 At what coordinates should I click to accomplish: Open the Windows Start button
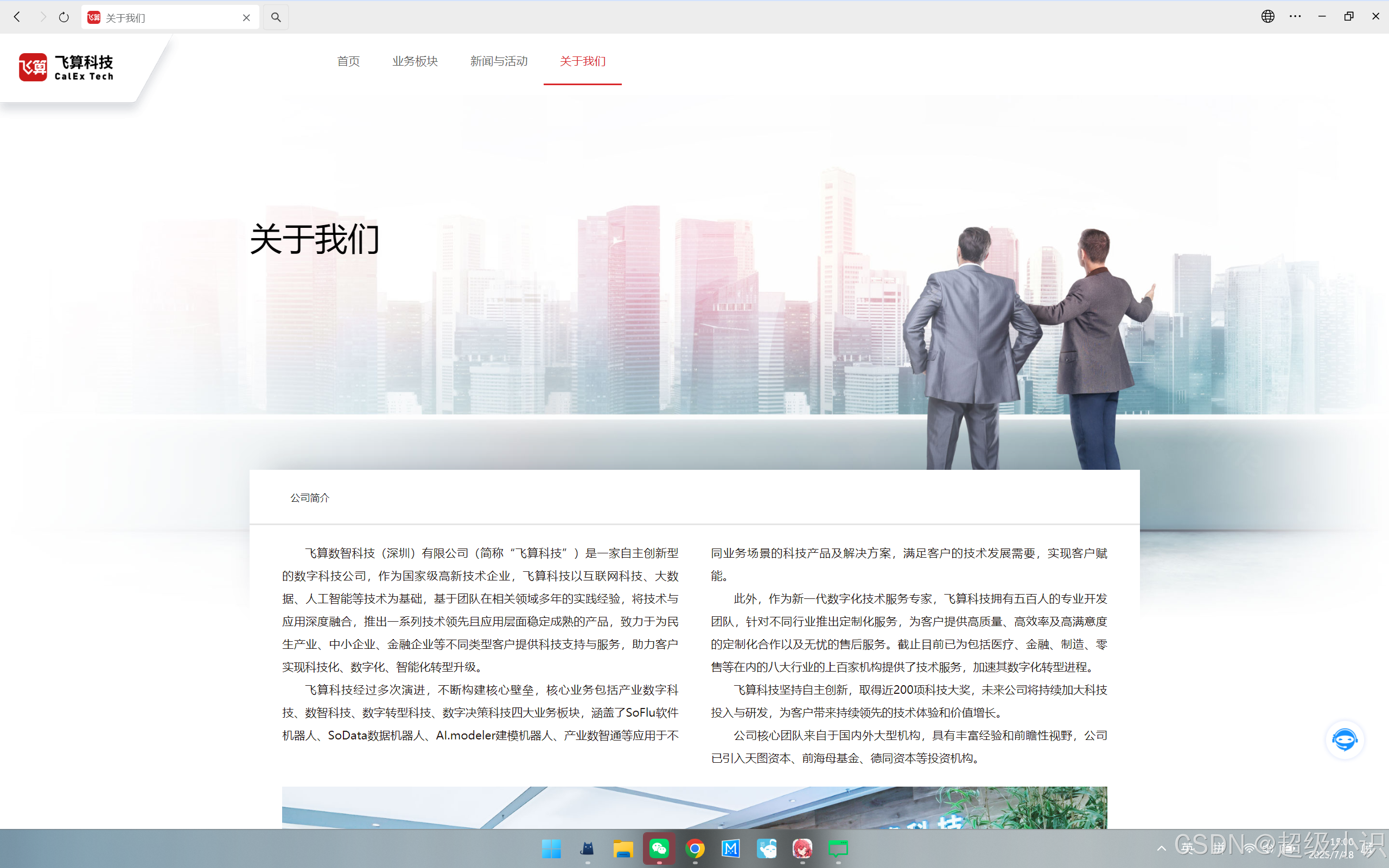pyautogui.click(x=552, y=848)
